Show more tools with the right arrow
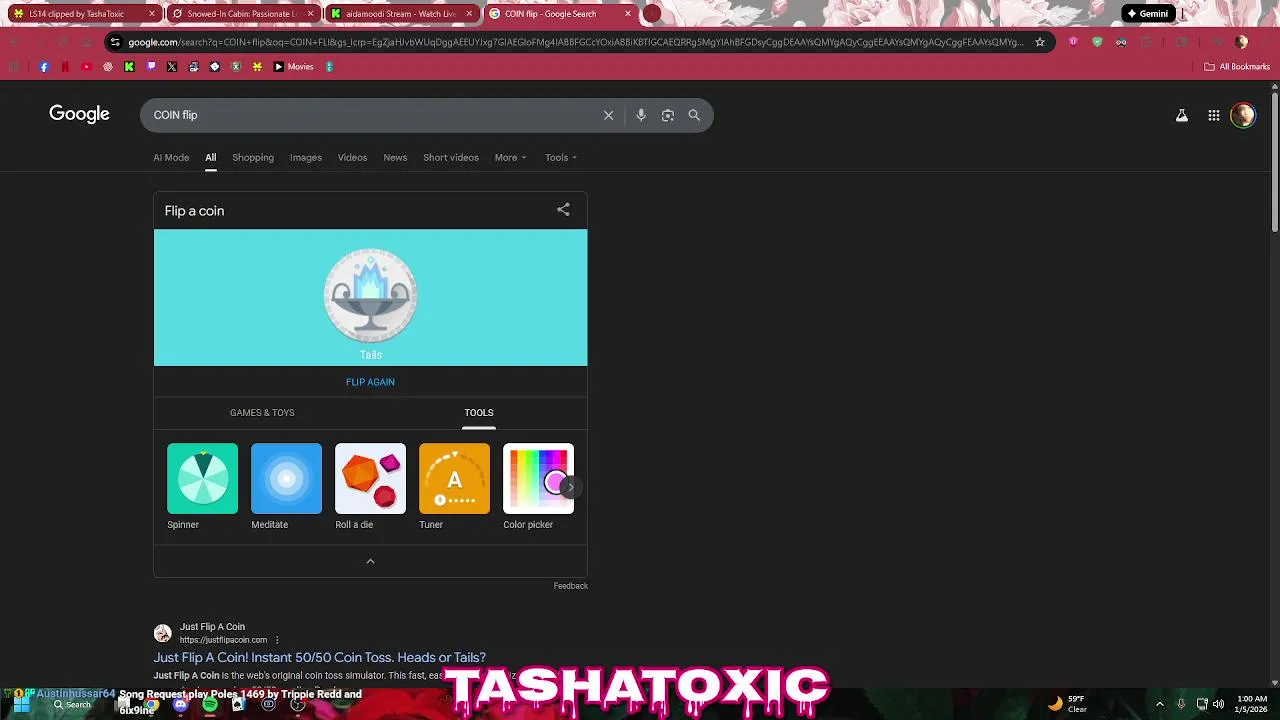 pyautogui.click(x=570, y=487)
